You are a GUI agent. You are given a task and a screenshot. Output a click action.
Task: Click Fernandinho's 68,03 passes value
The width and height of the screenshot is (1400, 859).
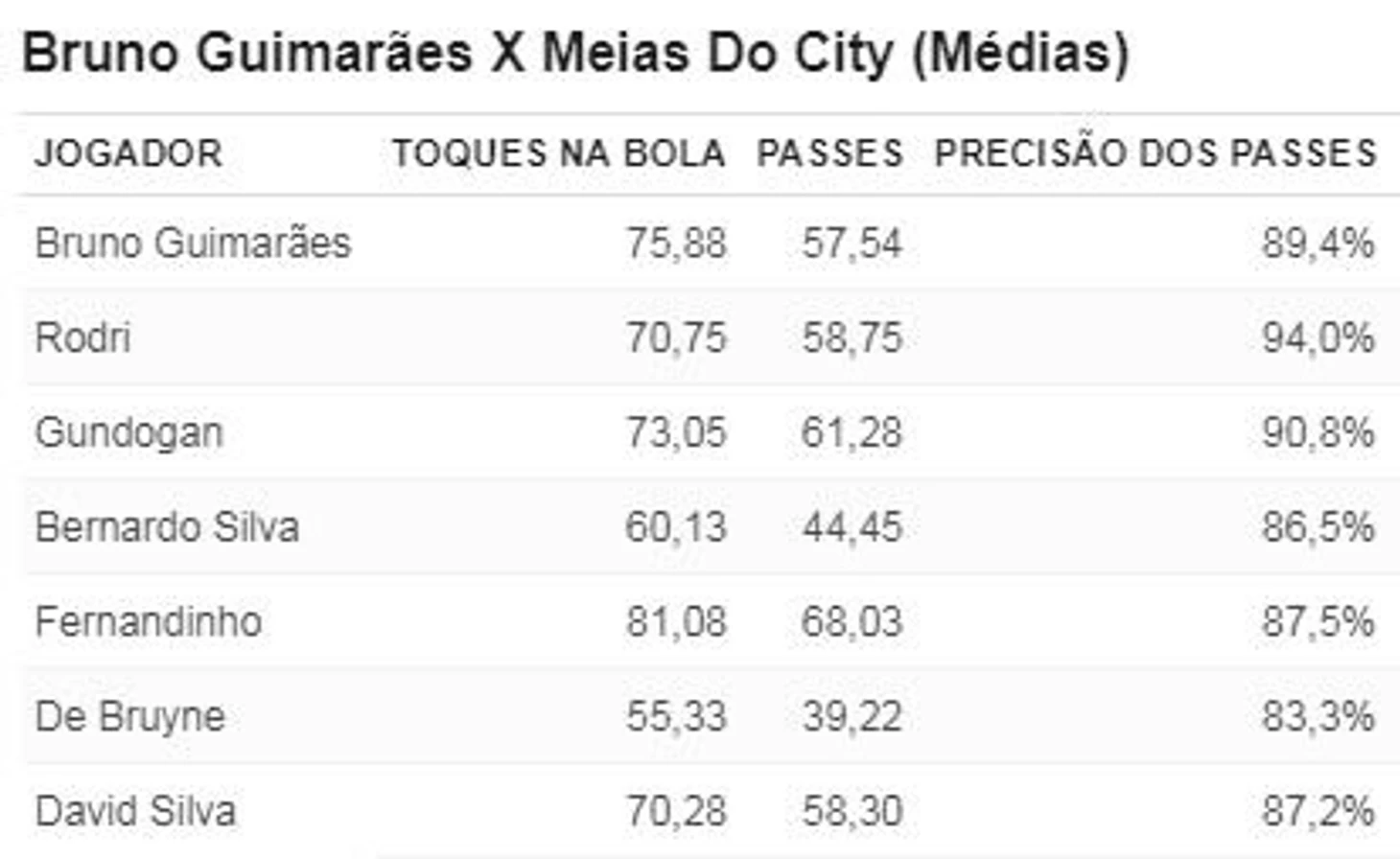[852, 622]
